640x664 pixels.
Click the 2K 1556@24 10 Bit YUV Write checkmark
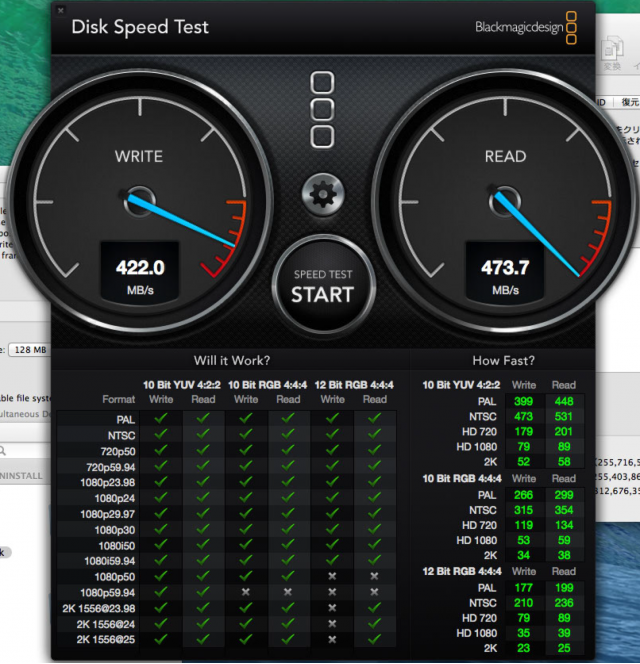pos(161,624)
